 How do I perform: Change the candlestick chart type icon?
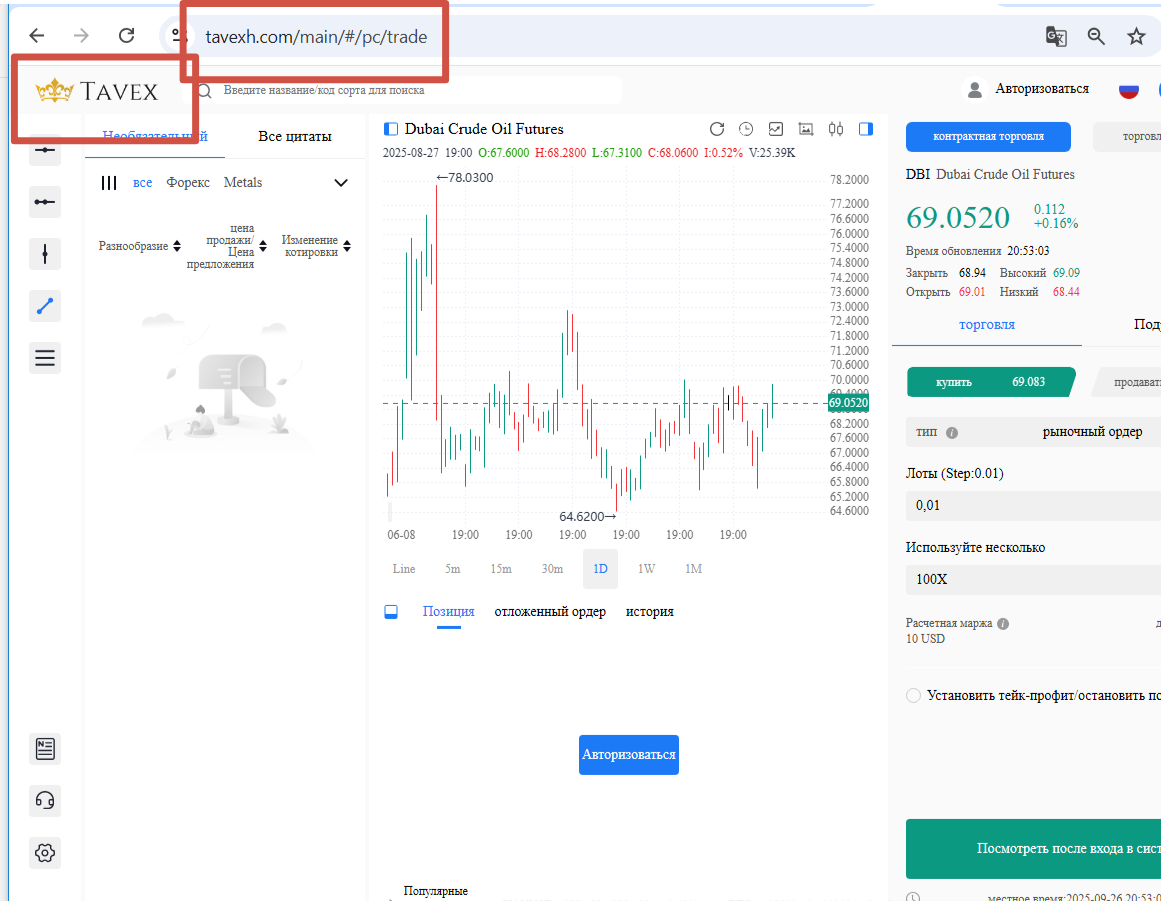(x=836, y=129)
